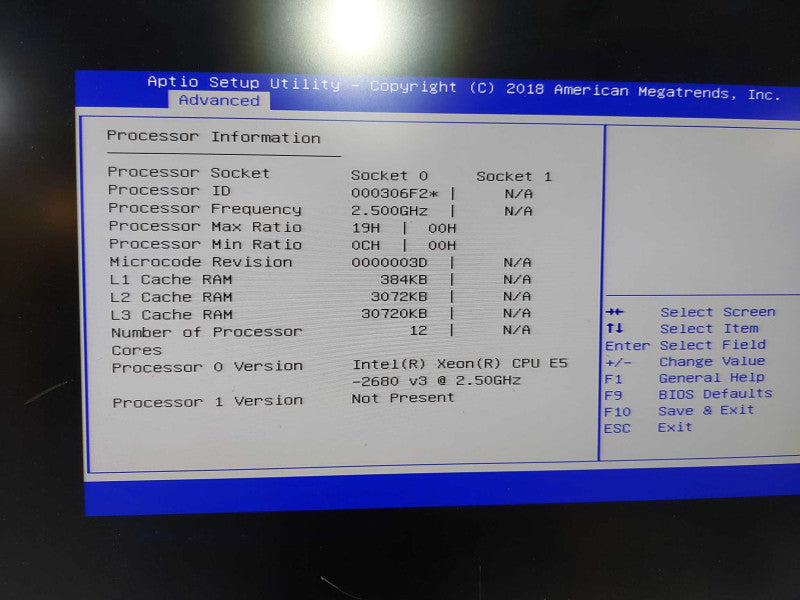Click the 0000003D microcode value
This screenshot has width=800, height=600.
coord(389,262)
